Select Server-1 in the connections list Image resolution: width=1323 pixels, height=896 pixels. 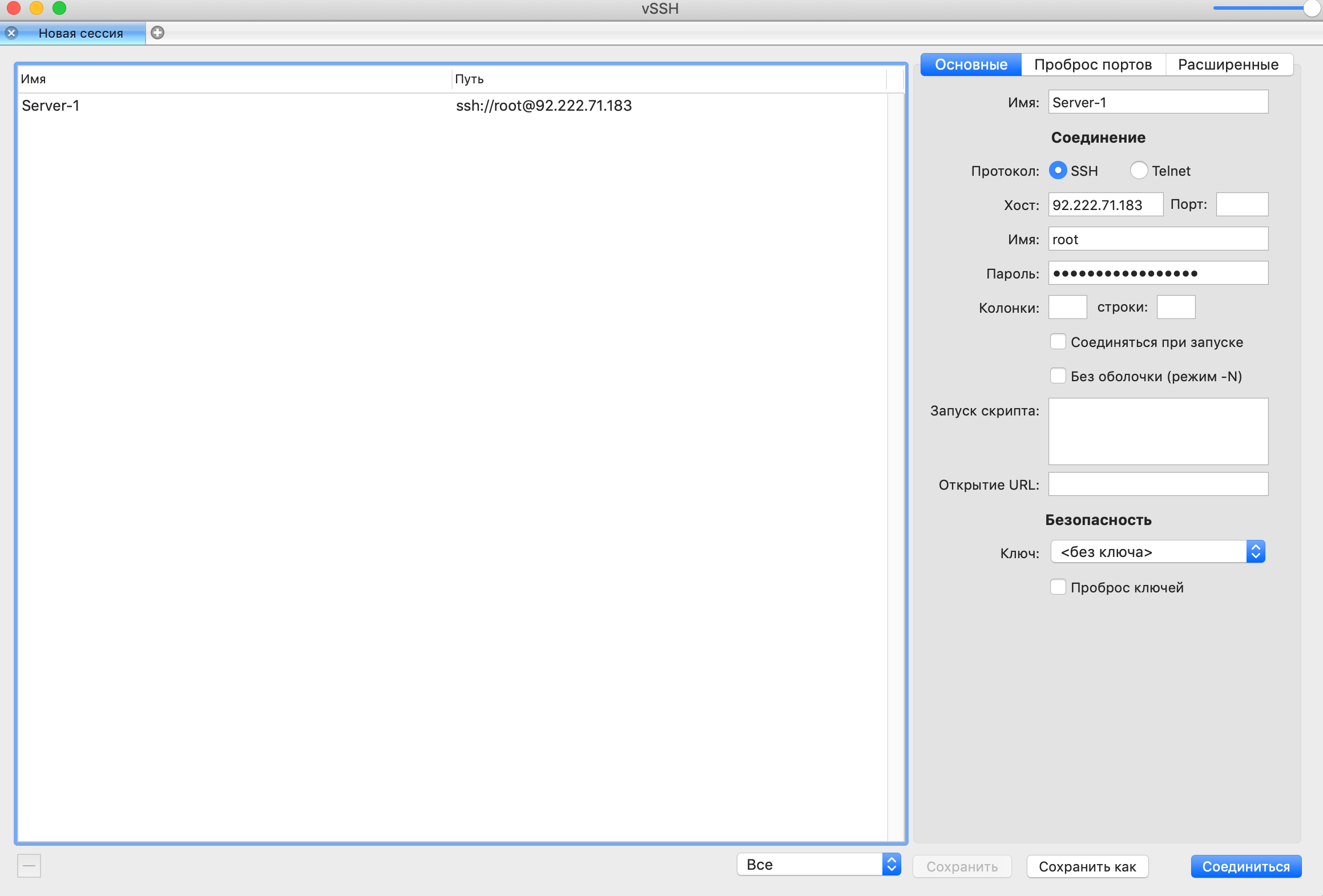point(51,106)
